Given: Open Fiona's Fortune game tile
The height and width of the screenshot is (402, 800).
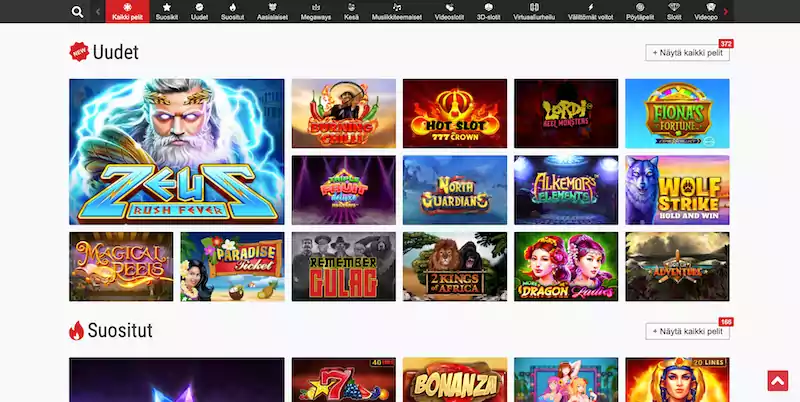Looking at the screenshot, I should [x=677, y=113].
